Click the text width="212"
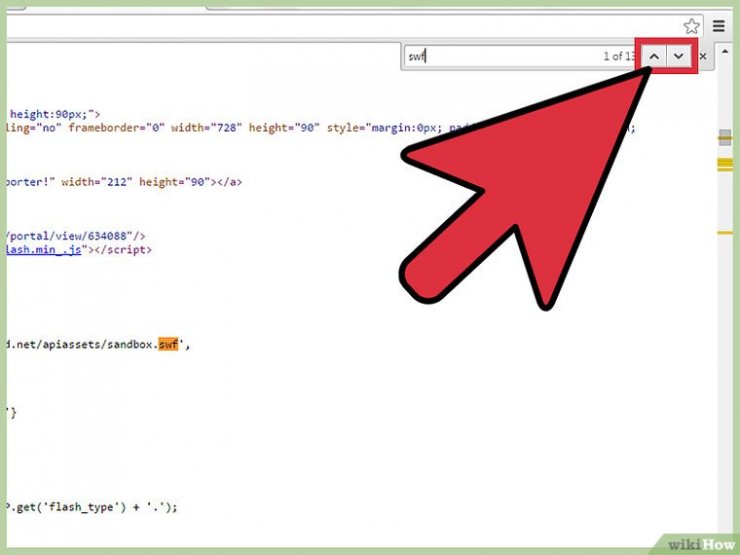The height and width of the screenshot is (555, 740). 97,182
